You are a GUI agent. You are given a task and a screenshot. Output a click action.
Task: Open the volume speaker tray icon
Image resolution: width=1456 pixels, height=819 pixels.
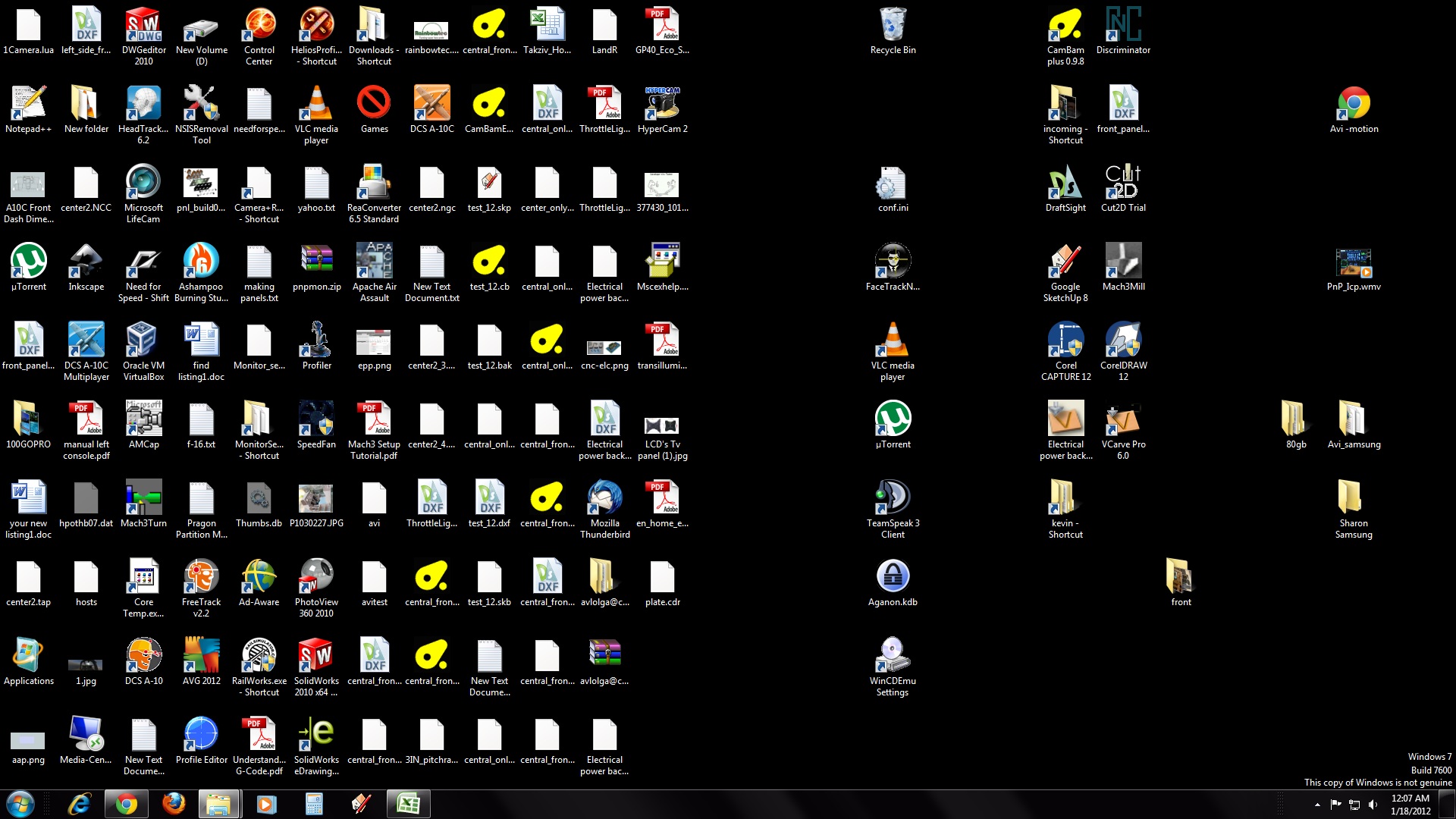click(x=1373, y=805)
